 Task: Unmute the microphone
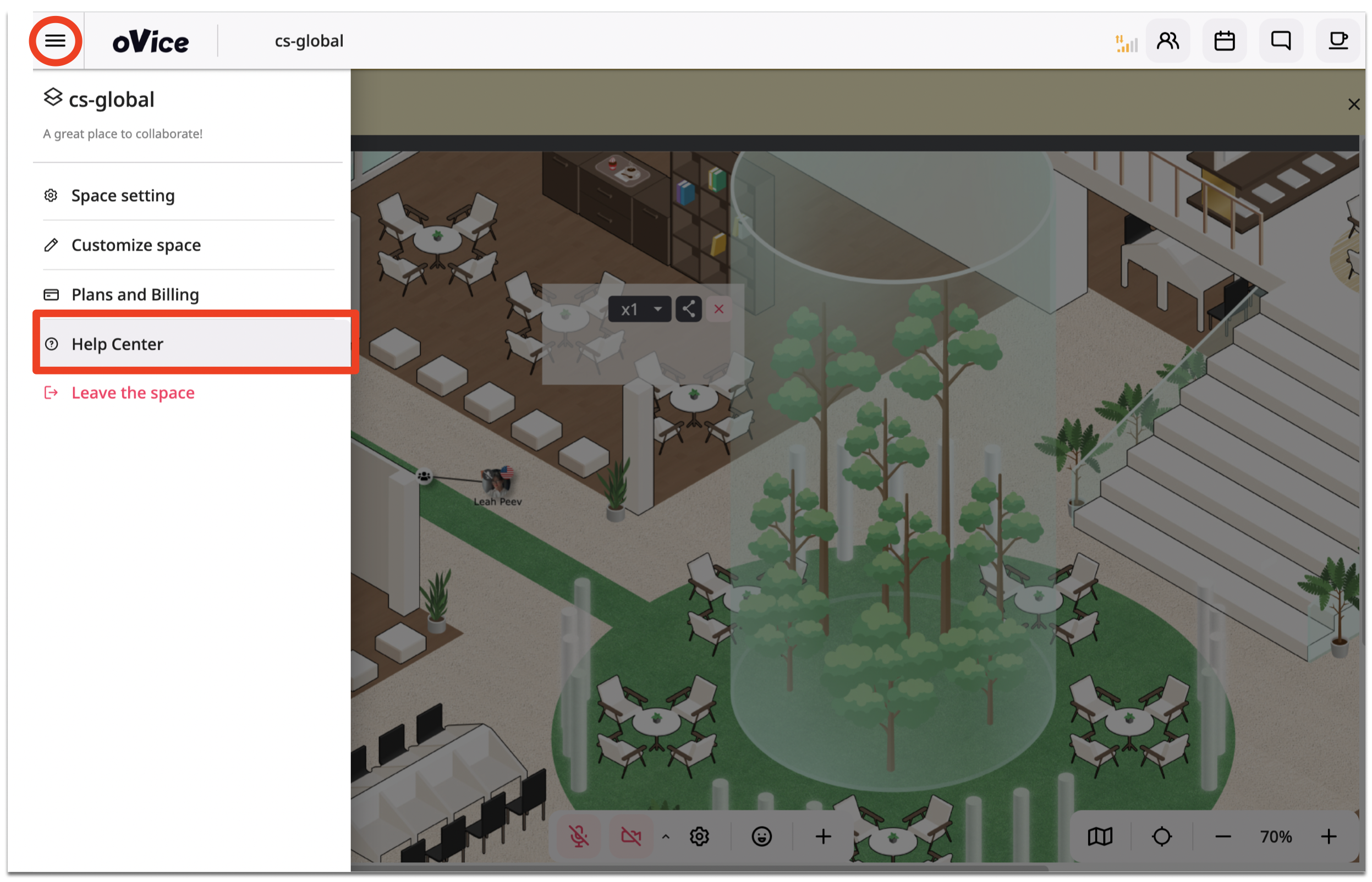pyautogui.click(x=579, y=836)
